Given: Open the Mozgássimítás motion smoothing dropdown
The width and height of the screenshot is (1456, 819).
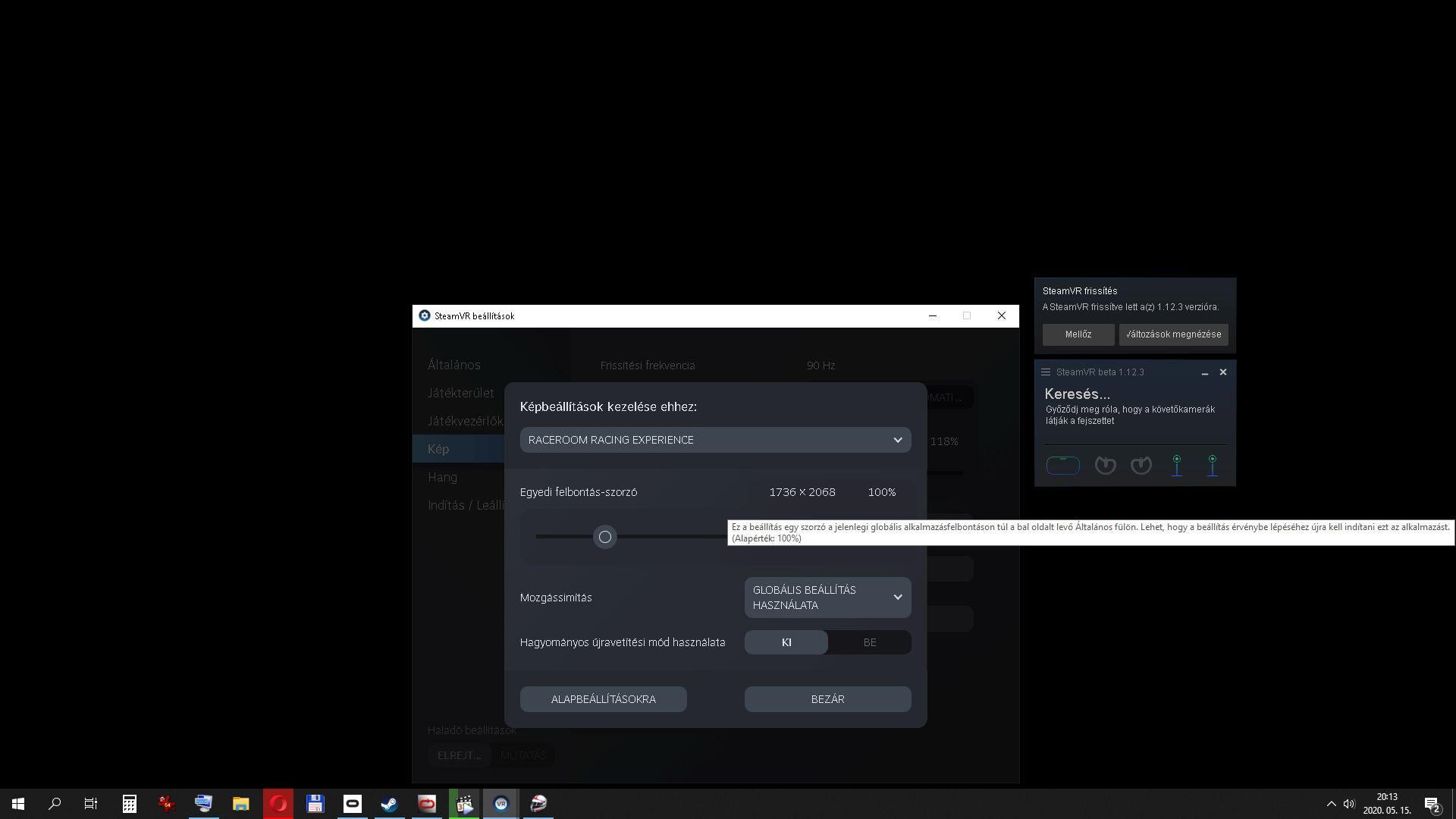Looking at the screenshot, I should 827,598.
